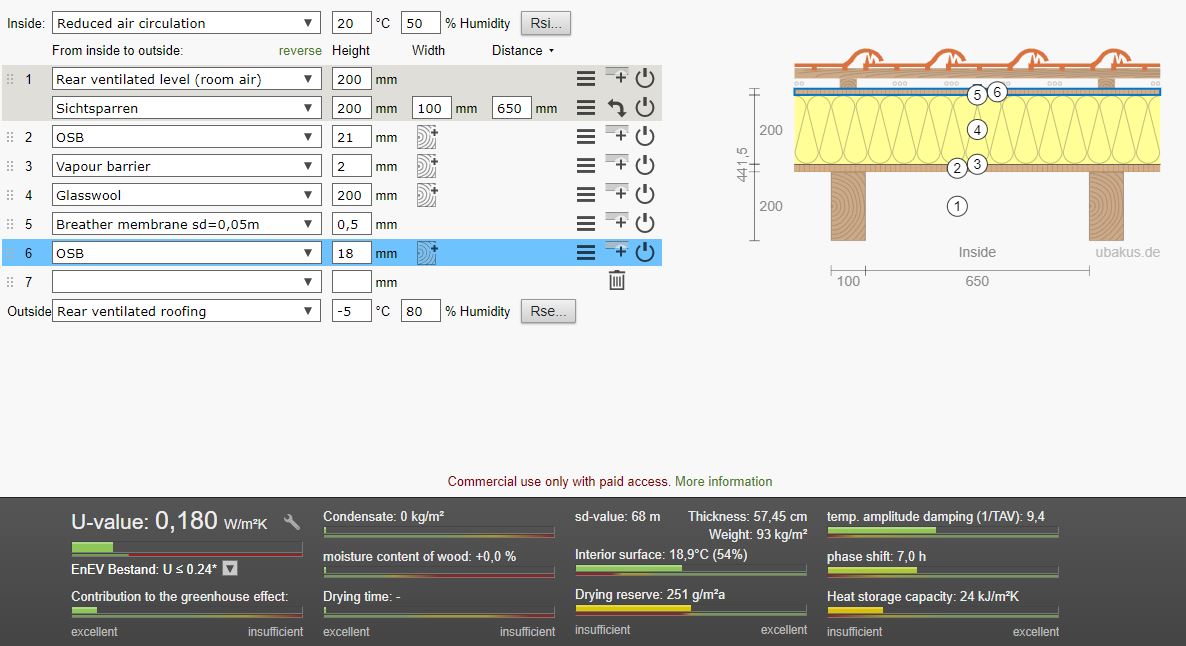Viewport: 1186px width, 646px height.
Task: Click the return arrow icon on Sichtsparren row
Action: 616,108
